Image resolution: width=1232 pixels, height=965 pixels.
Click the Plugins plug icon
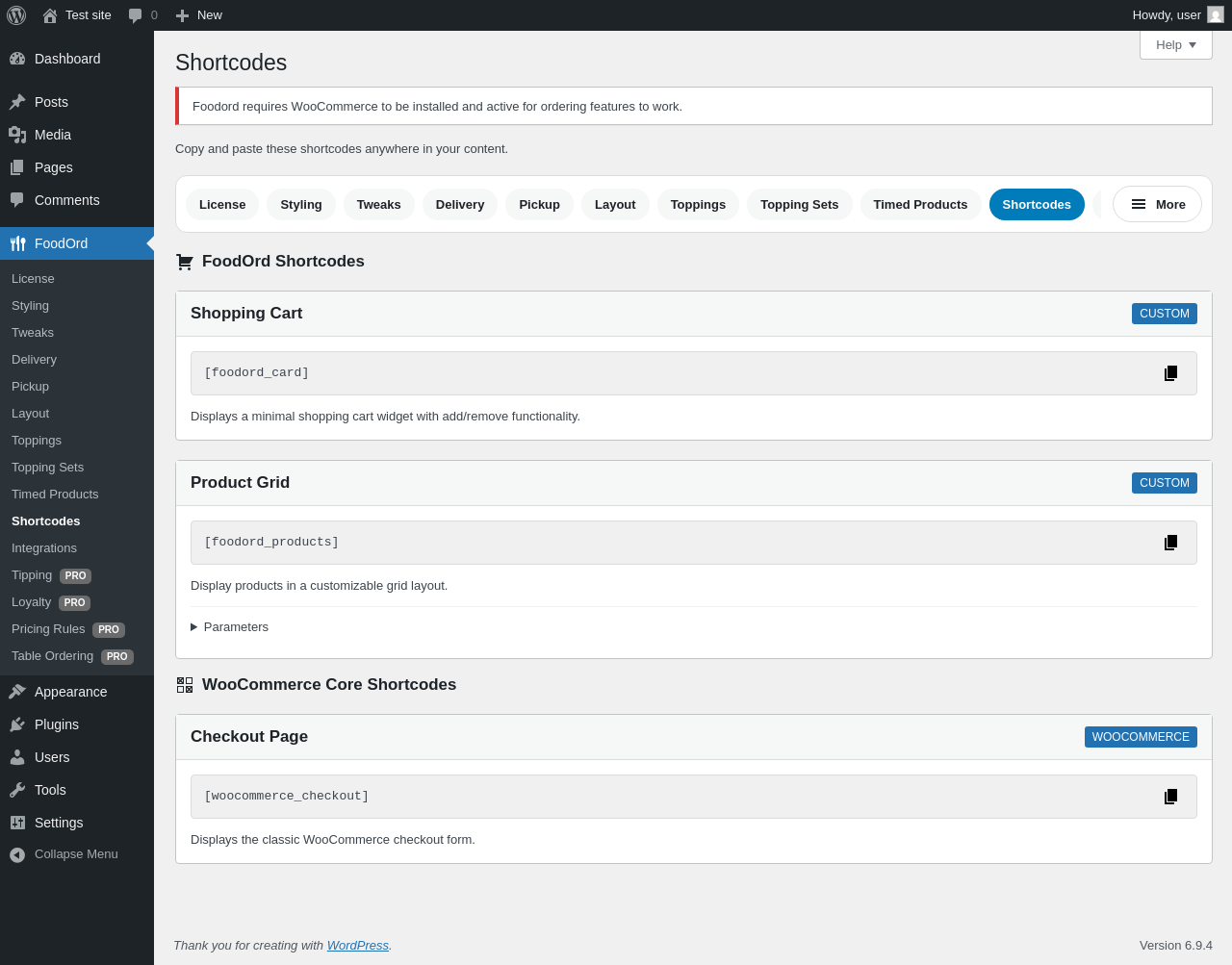click(17, 724)
